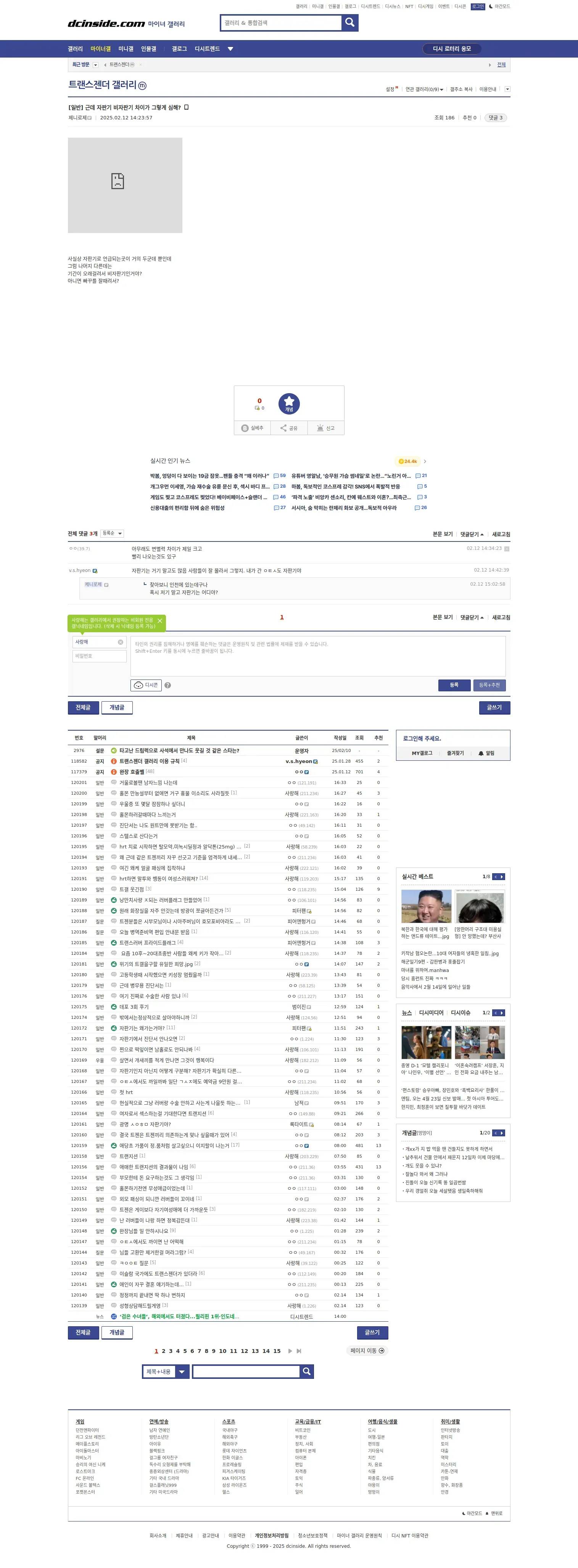Click the last page arrow in pagination
Image resolution: width=578 pixels, height=1568 pixels.
pyautogui.click(x=299, y=1351)
